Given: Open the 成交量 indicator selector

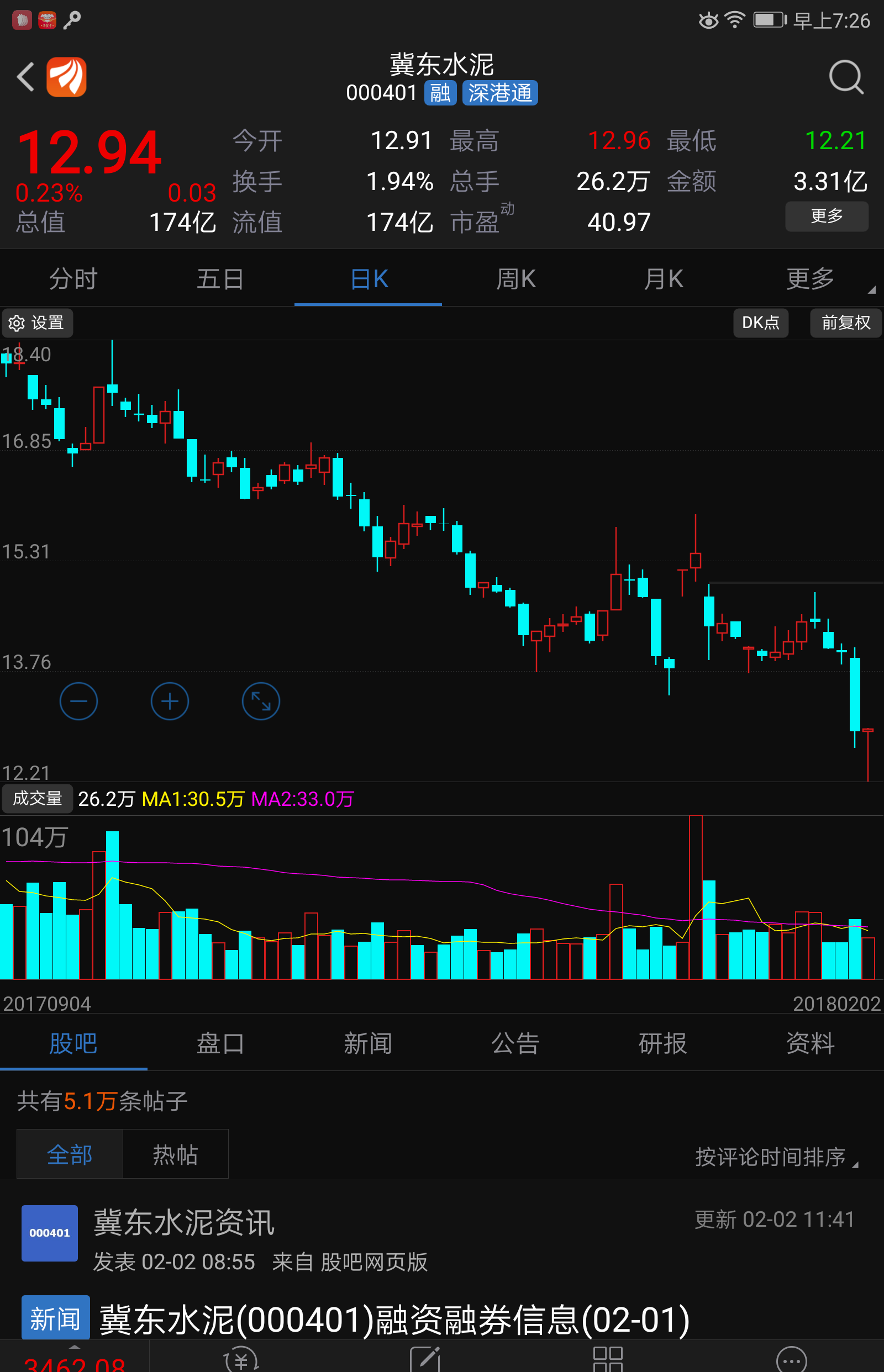Looking at the screenshot, I should [x=38, y=799].
